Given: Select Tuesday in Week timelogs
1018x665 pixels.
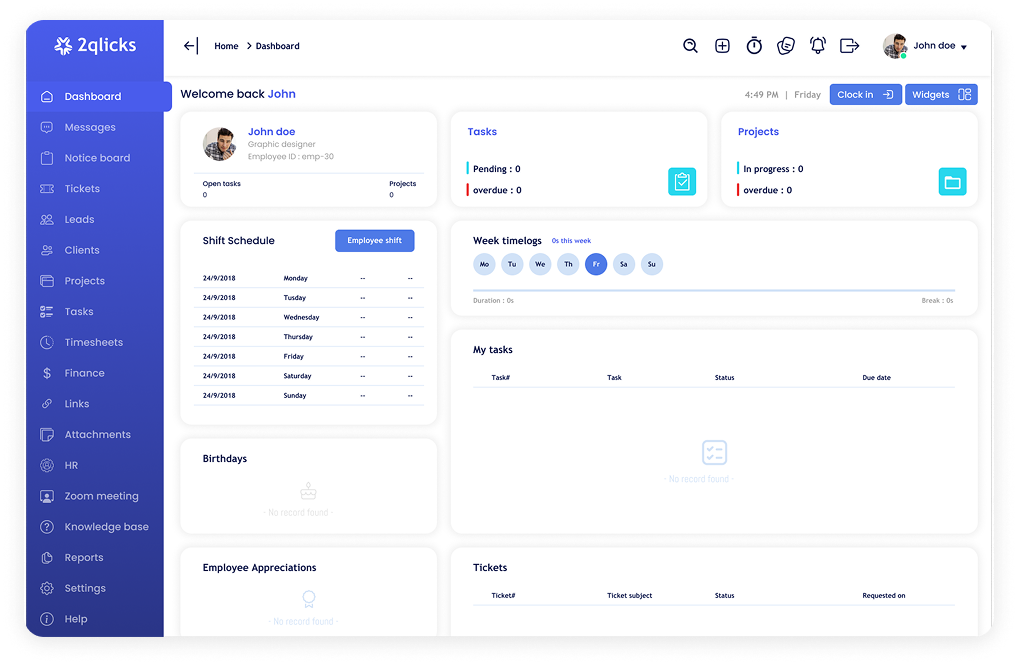Looking at the screenshot, I should (x=512, y=264).
